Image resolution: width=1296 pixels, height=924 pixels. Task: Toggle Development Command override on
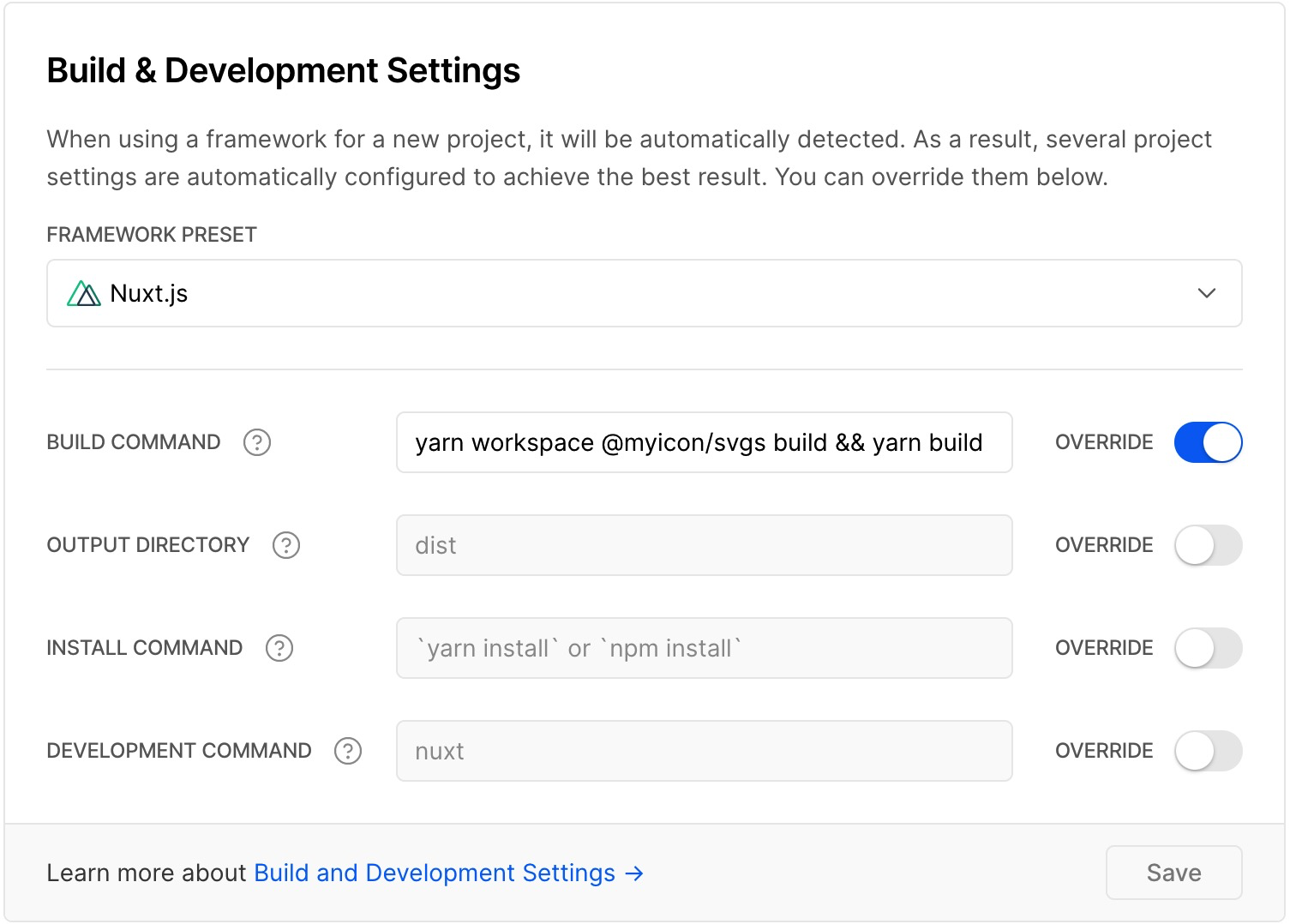[1208, 751]
